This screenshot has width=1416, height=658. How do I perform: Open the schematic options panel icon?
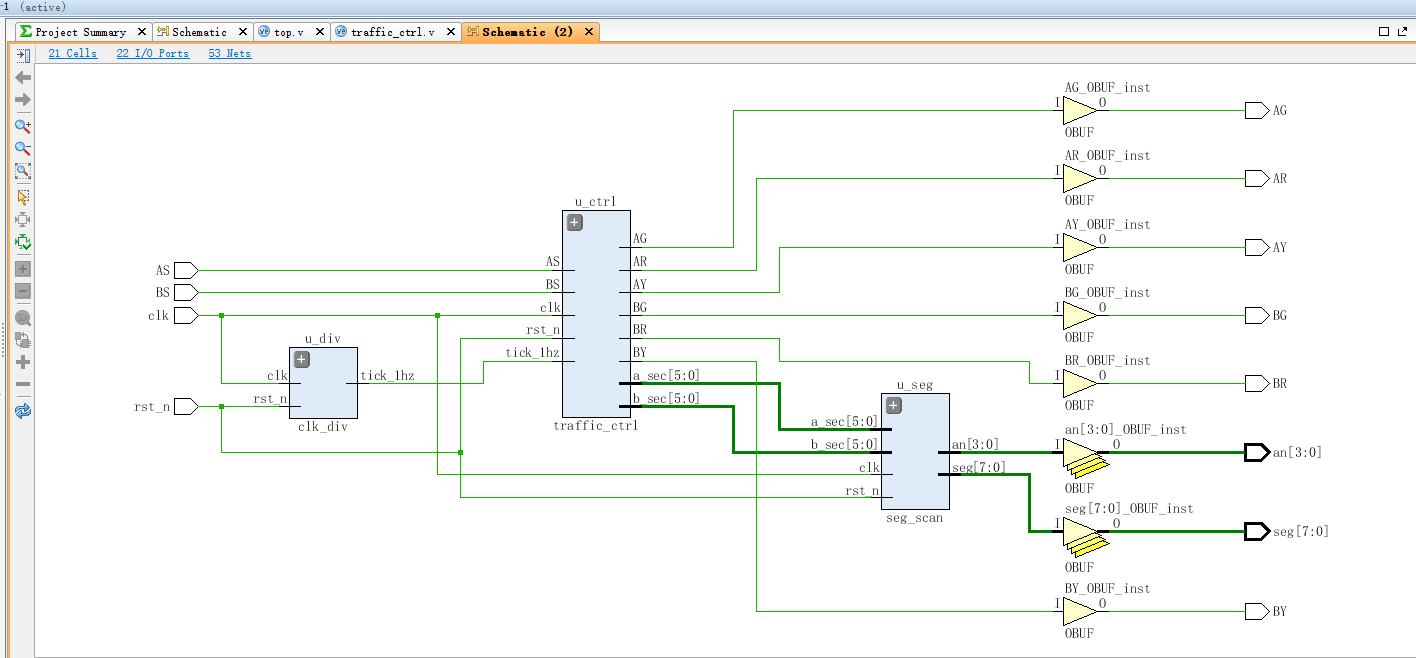coord(23,55)
